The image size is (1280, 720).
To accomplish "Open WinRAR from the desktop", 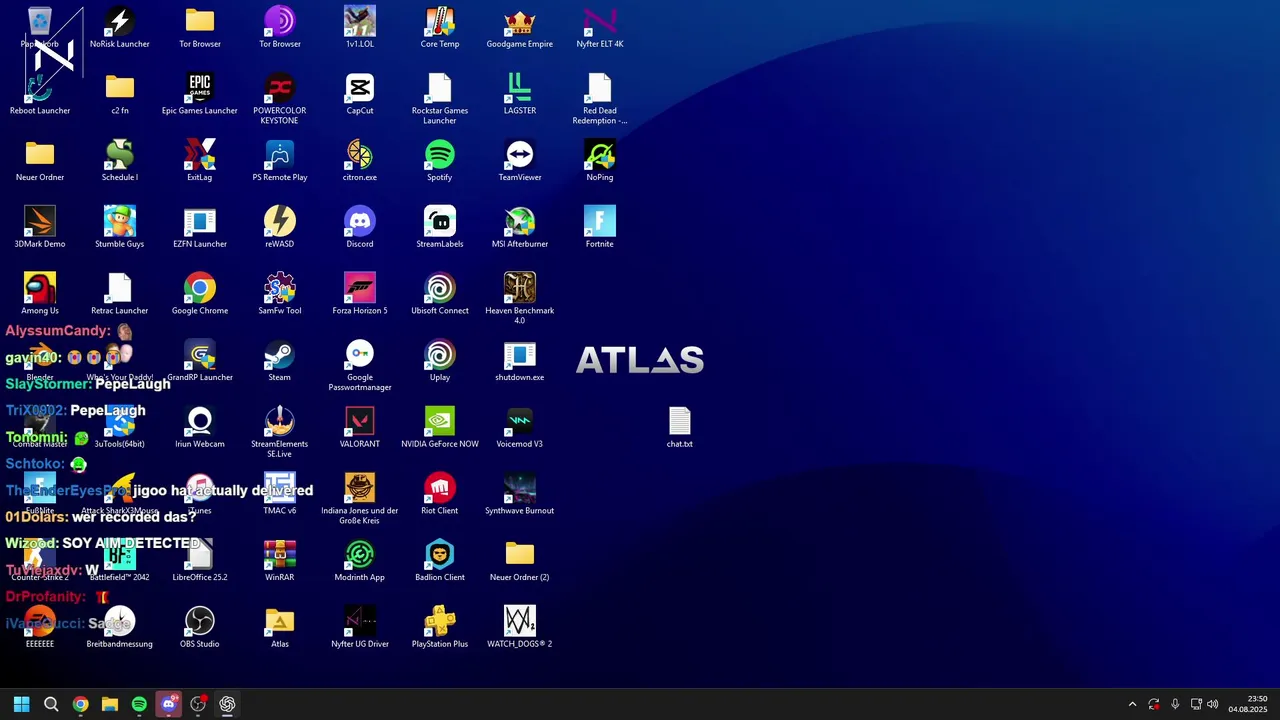I will (280, 560).
